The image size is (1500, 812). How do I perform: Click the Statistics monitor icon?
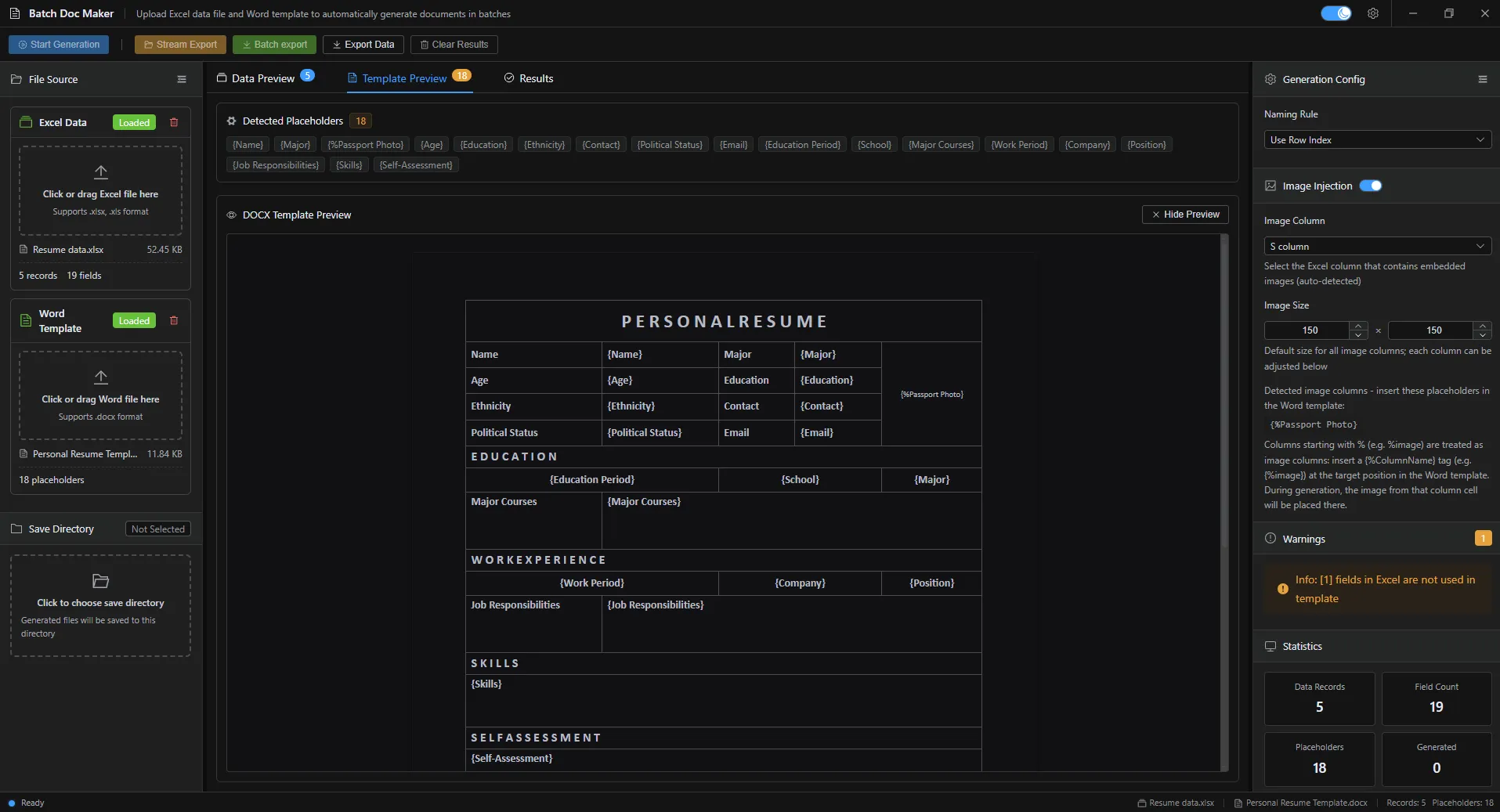click(x=1270, y=646)
